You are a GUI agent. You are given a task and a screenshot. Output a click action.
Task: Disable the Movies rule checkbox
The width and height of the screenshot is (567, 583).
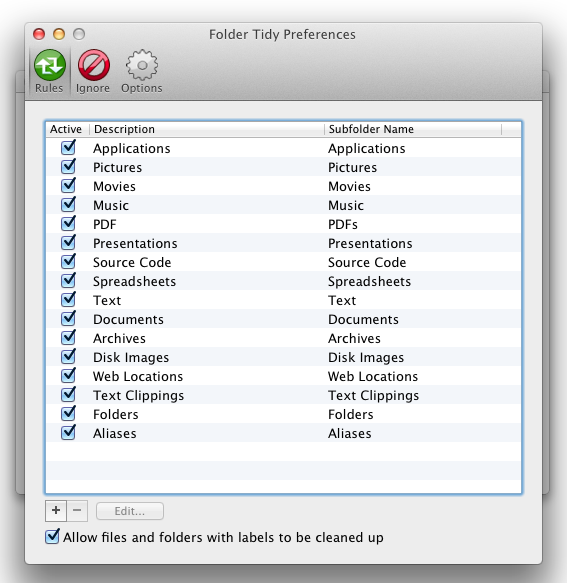[x=68, y=186]
